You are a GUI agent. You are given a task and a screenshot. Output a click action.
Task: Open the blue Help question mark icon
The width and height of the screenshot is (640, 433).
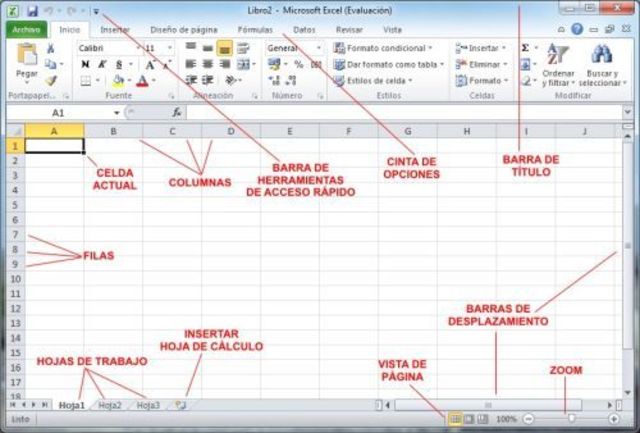pos(577,29)
